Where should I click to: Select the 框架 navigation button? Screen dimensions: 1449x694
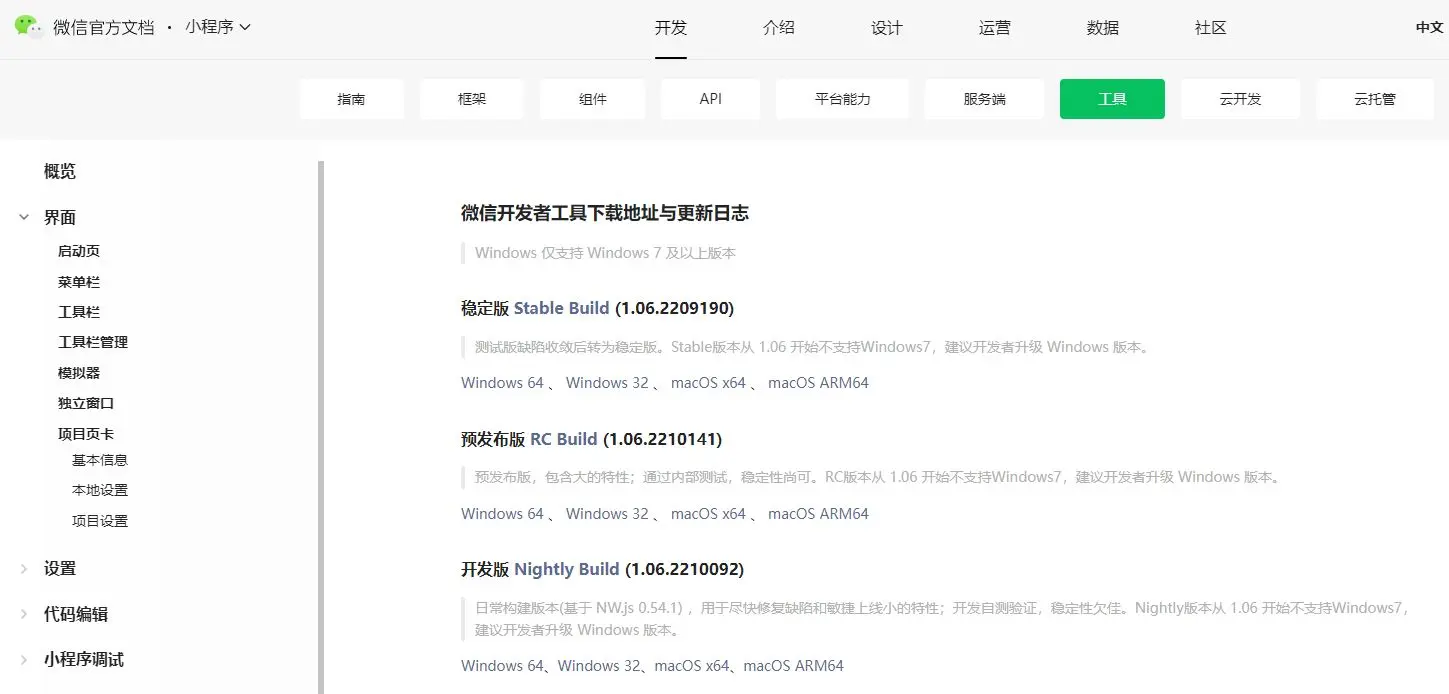coord(470,99)
